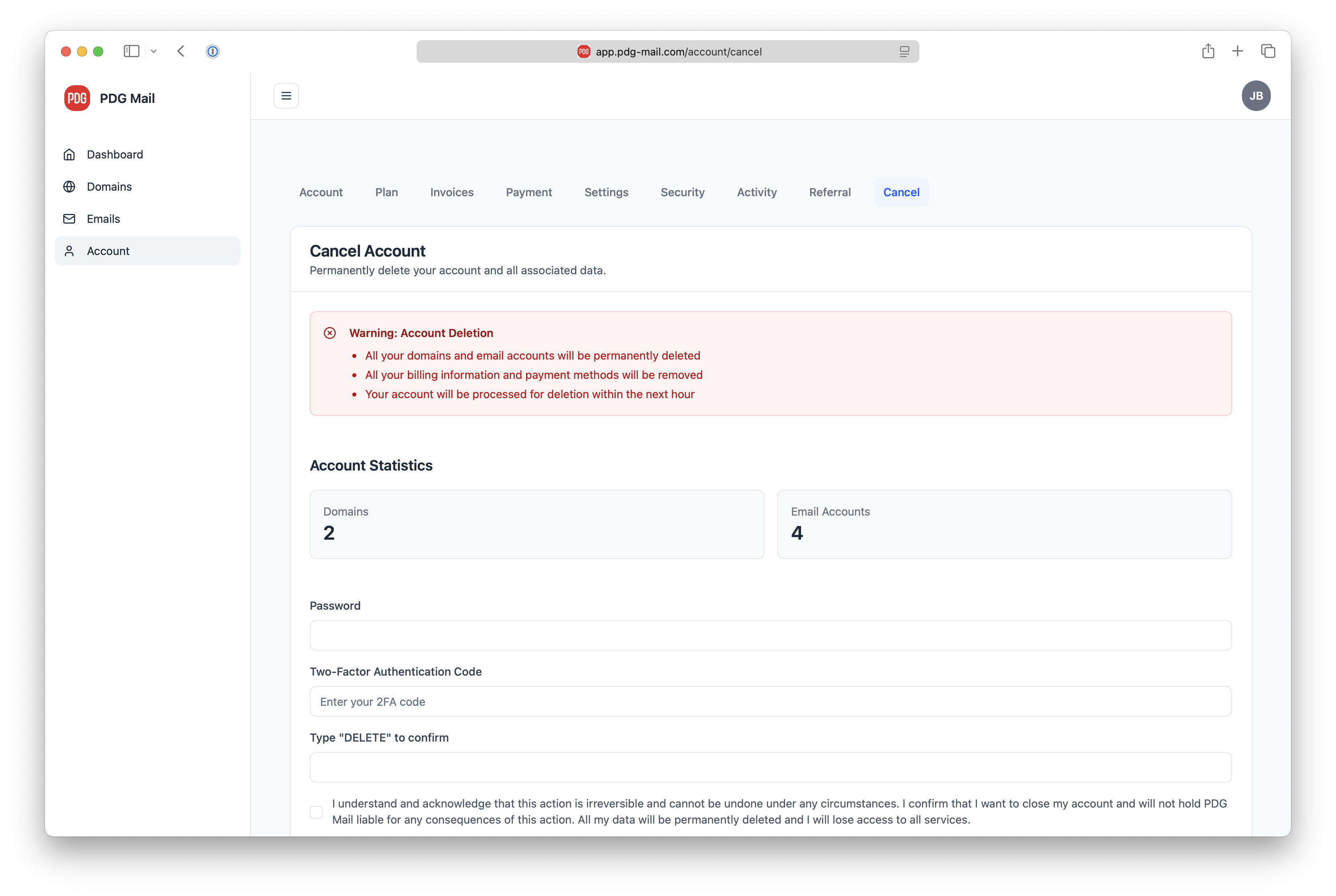Viewport: 1336px width, 896px height.
Task: Expand the sidebar chevron next to sidebar toggle
Action: point(153,51)
